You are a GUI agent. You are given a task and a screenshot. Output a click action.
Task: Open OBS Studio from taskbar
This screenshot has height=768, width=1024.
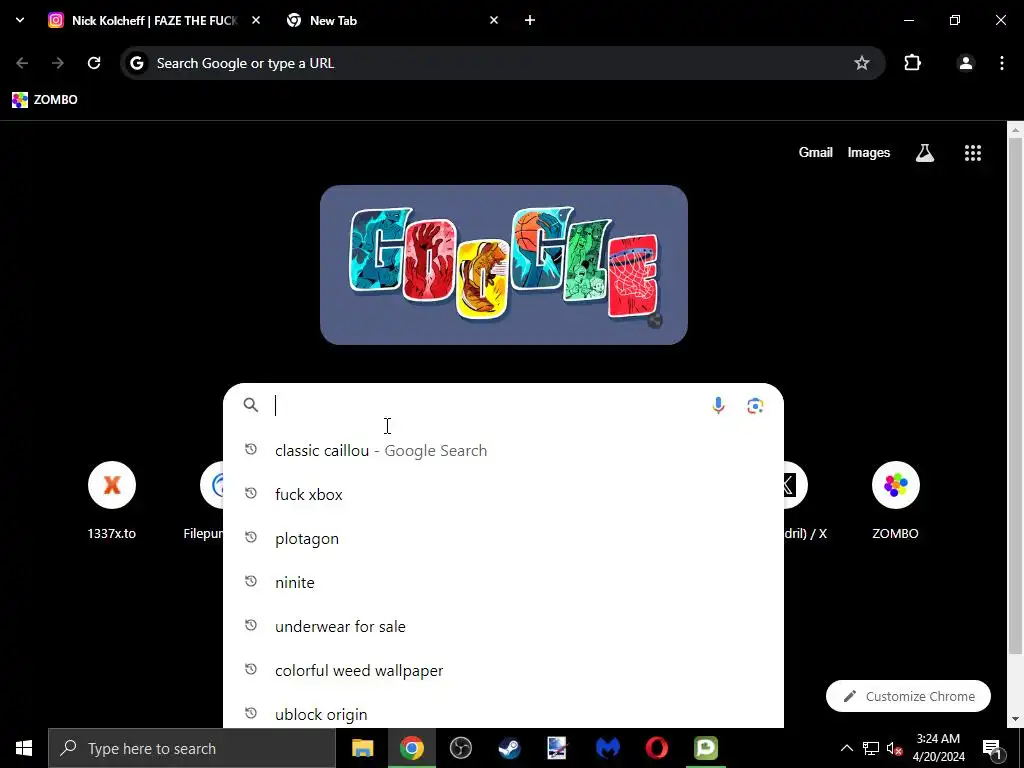click(x=460, y=748)
